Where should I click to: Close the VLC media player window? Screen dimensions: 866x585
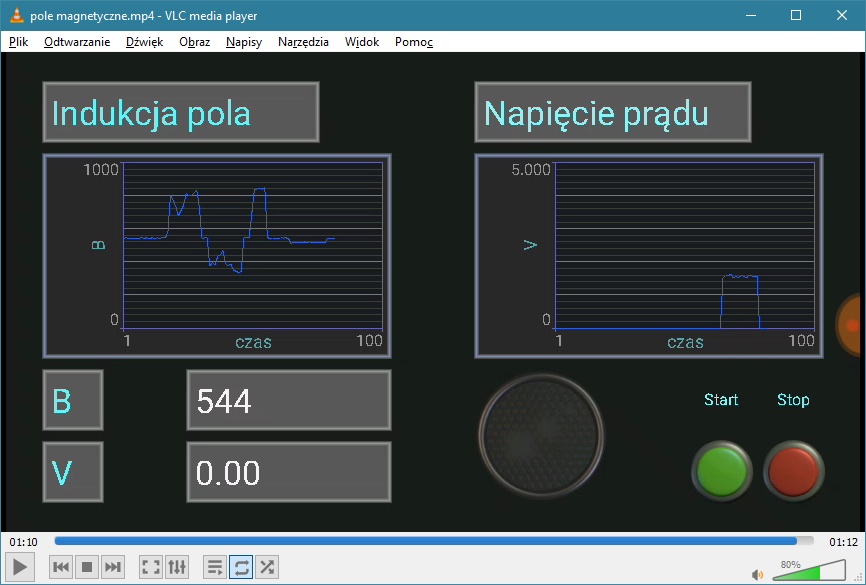point(842,15)
